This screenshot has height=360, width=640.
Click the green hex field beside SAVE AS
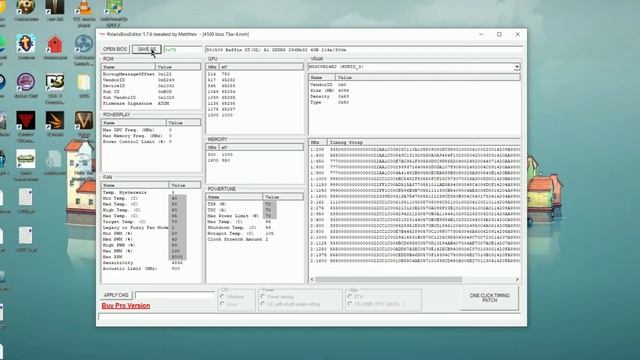183,50
